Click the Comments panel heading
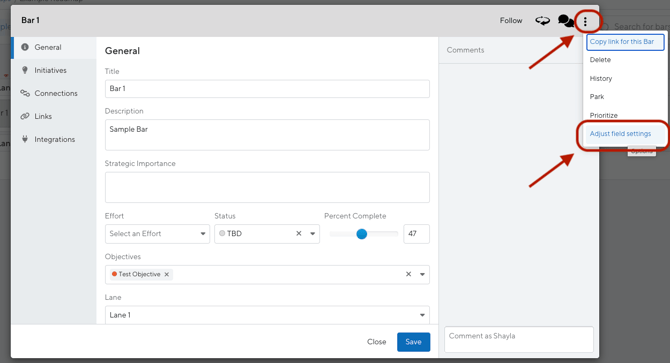 (x=465, y=50)
